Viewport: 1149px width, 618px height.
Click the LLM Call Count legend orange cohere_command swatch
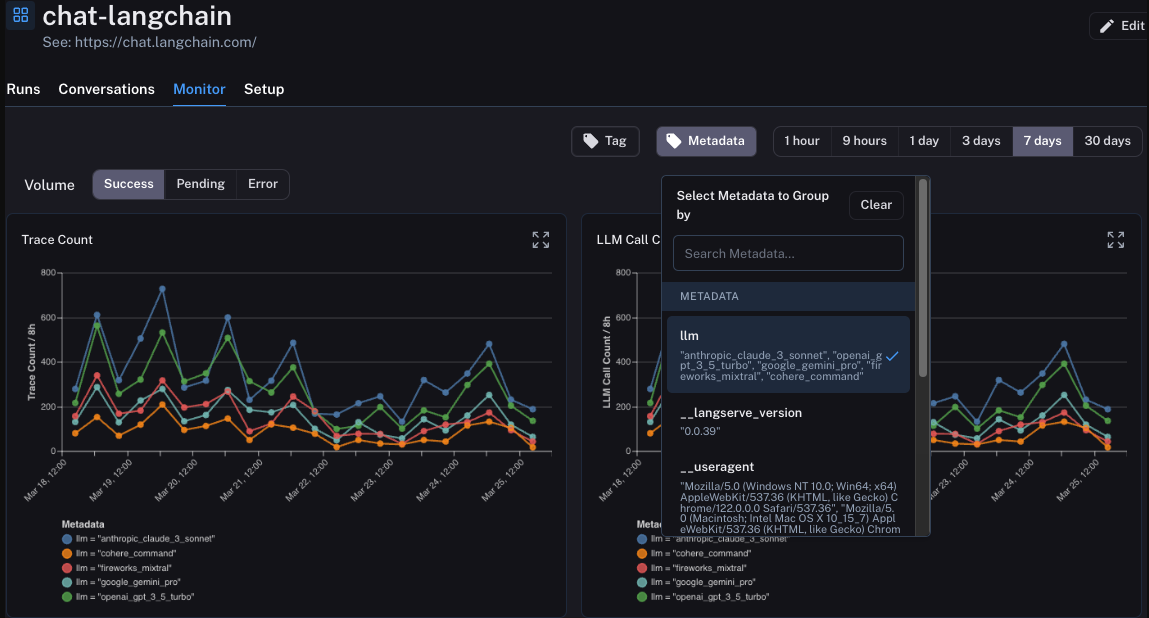[642, 553]
